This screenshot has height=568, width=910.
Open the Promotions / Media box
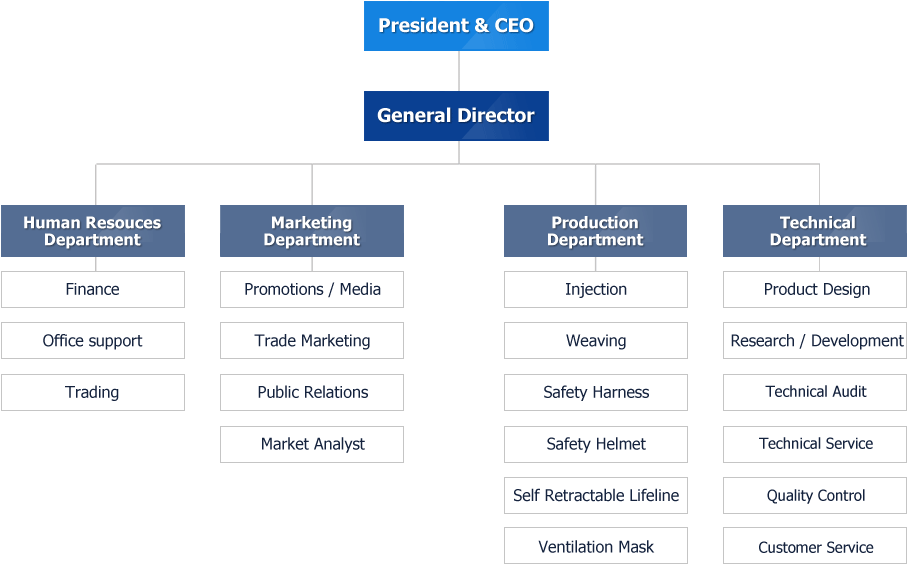pyautogui.click(x=312, y=290)
